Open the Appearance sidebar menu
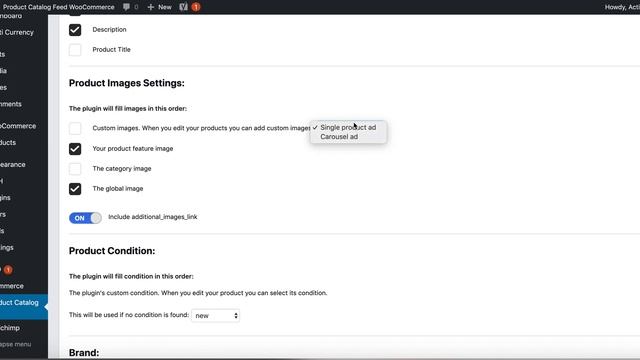The image size is (640, 360). [13, 164]
